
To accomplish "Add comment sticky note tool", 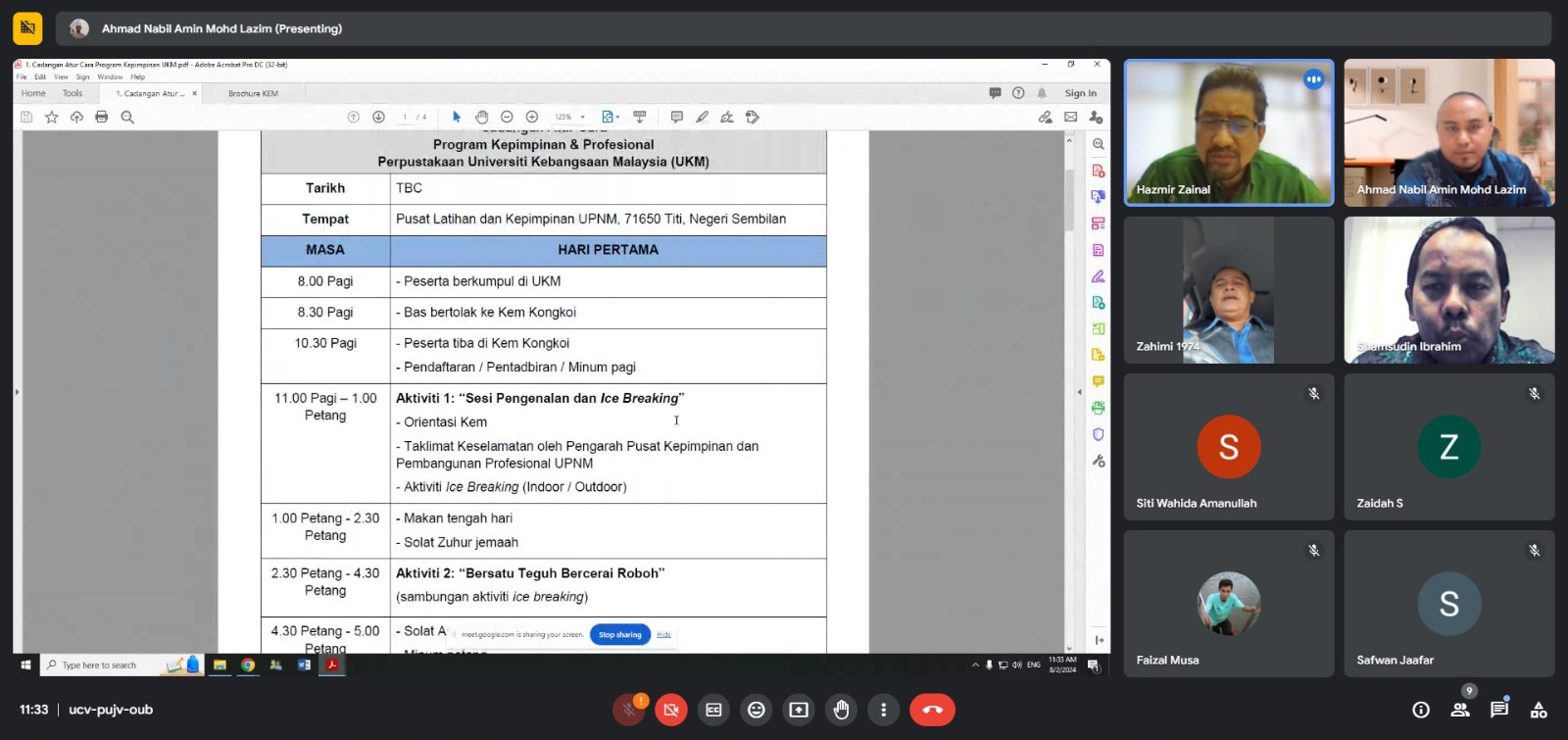I will tap(676, 117).
